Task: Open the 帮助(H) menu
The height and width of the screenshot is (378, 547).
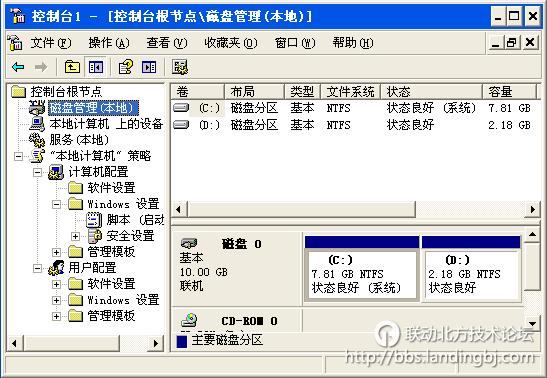Action: click(353, 43)
